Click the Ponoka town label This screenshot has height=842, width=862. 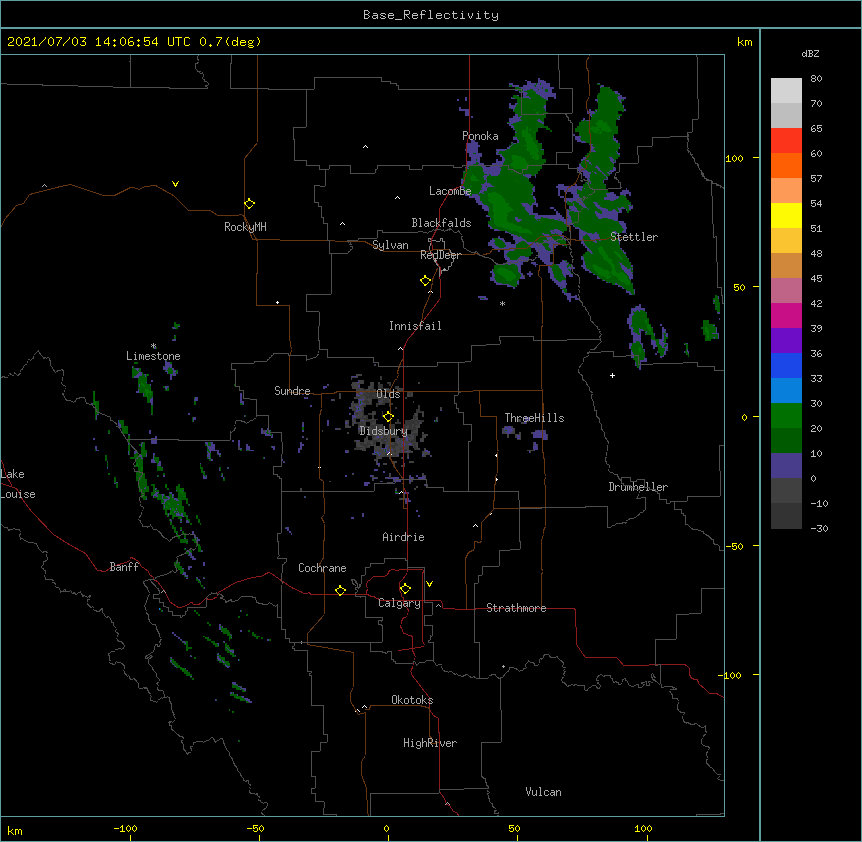(x=480, y=136)
